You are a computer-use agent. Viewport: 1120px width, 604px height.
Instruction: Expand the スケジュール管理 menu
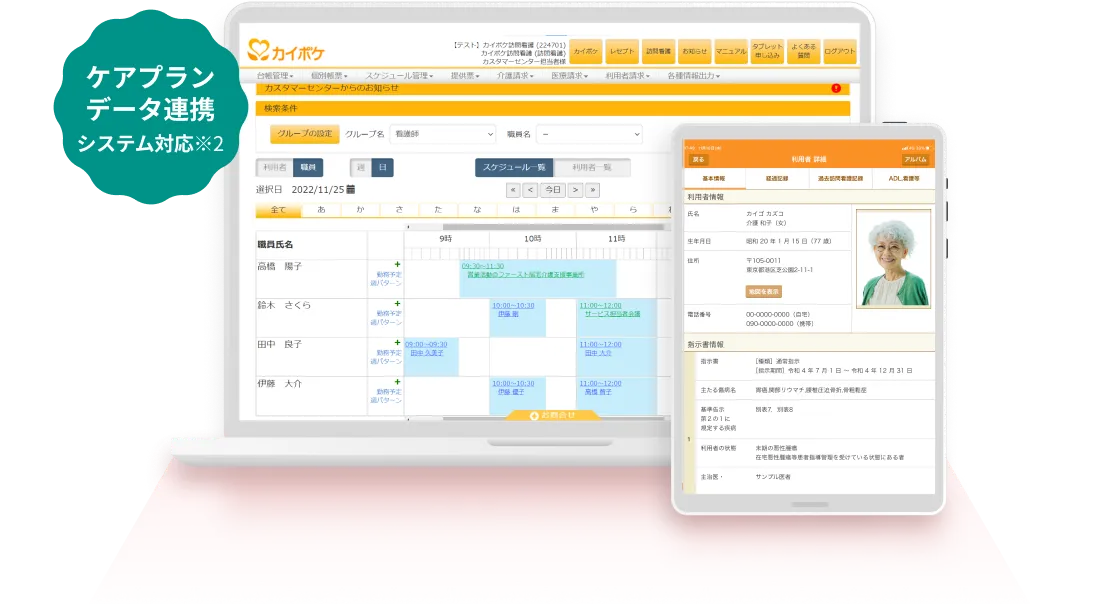click(398, 75)
